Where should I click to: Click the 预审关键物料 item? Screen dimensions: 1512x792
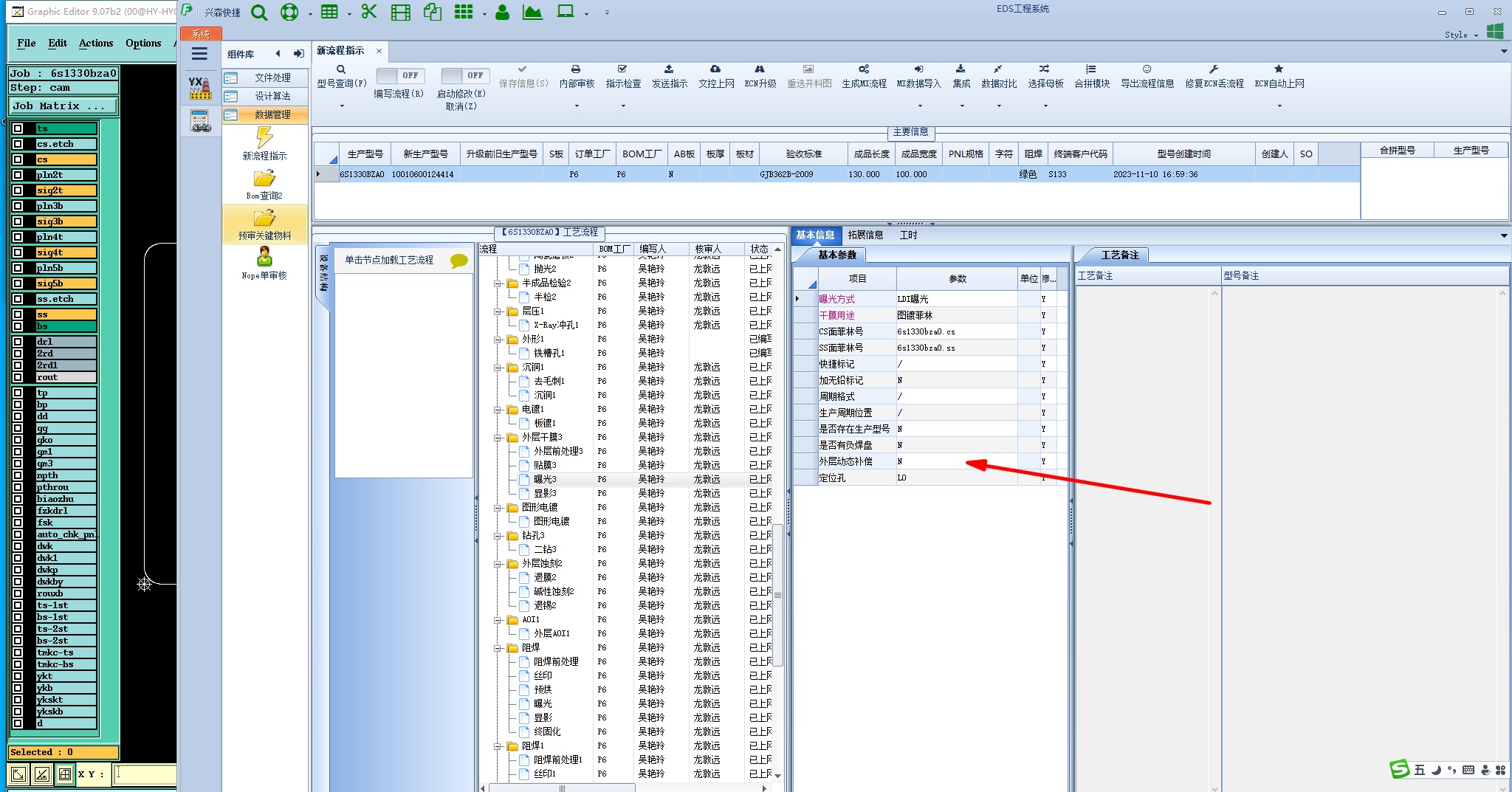(x=264, y=224)
